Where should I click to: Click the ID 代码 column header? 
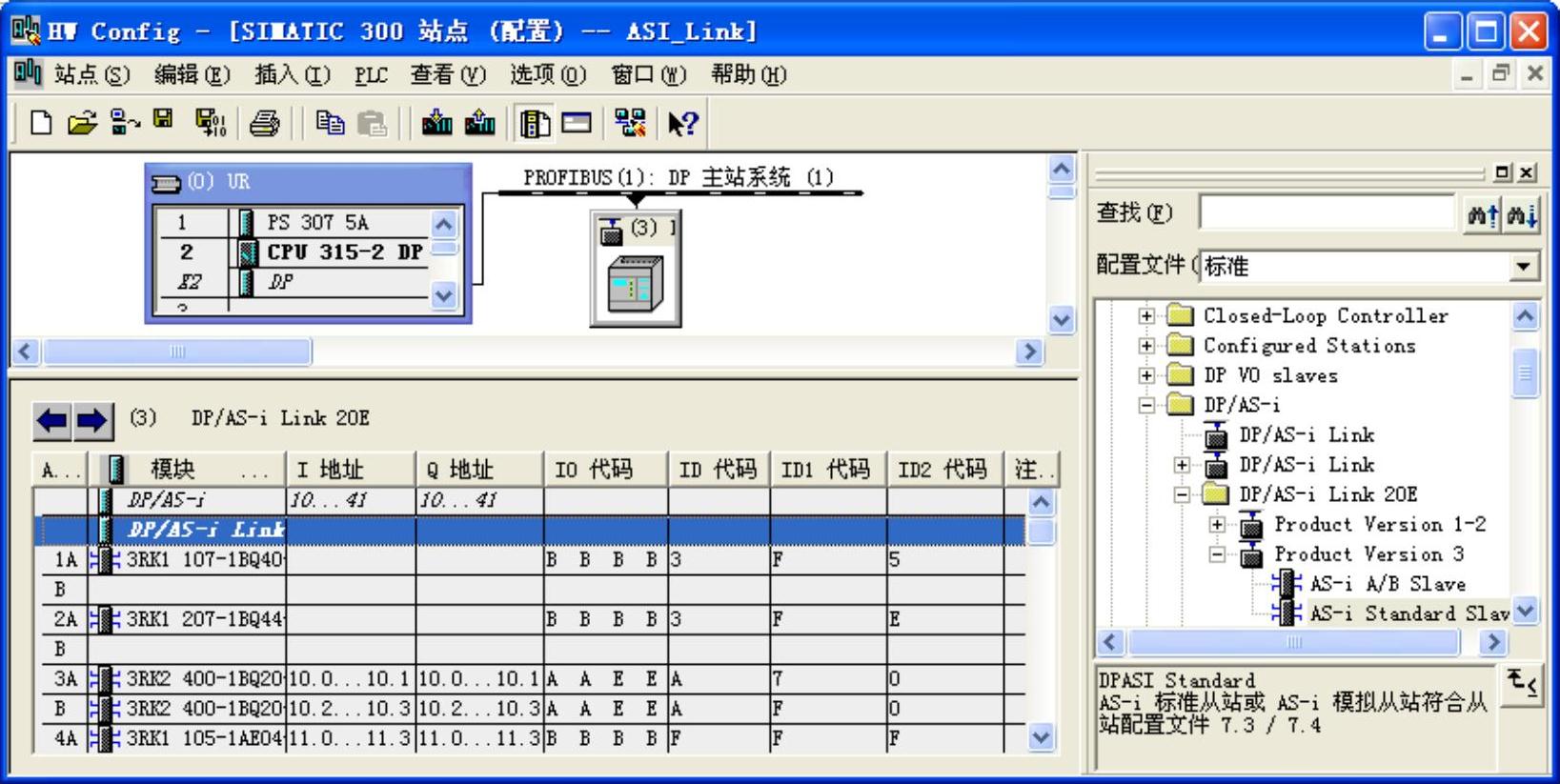(x=719, y=469)
